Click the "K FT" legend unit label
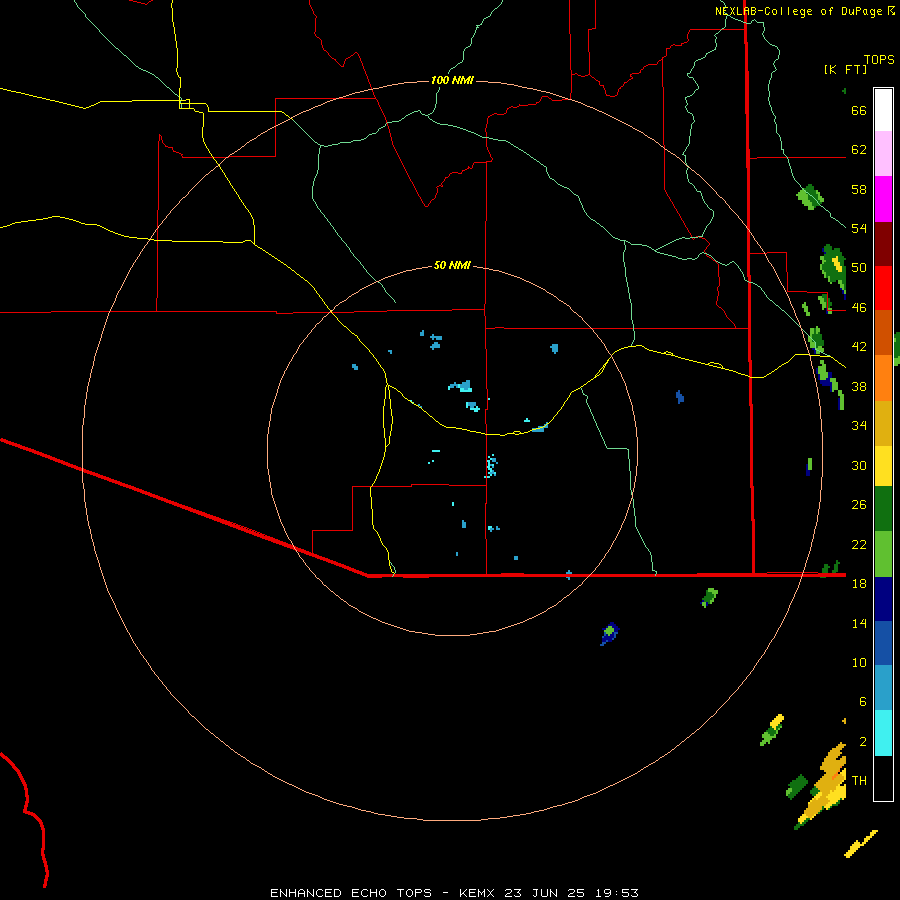 [x=845, y=70]
